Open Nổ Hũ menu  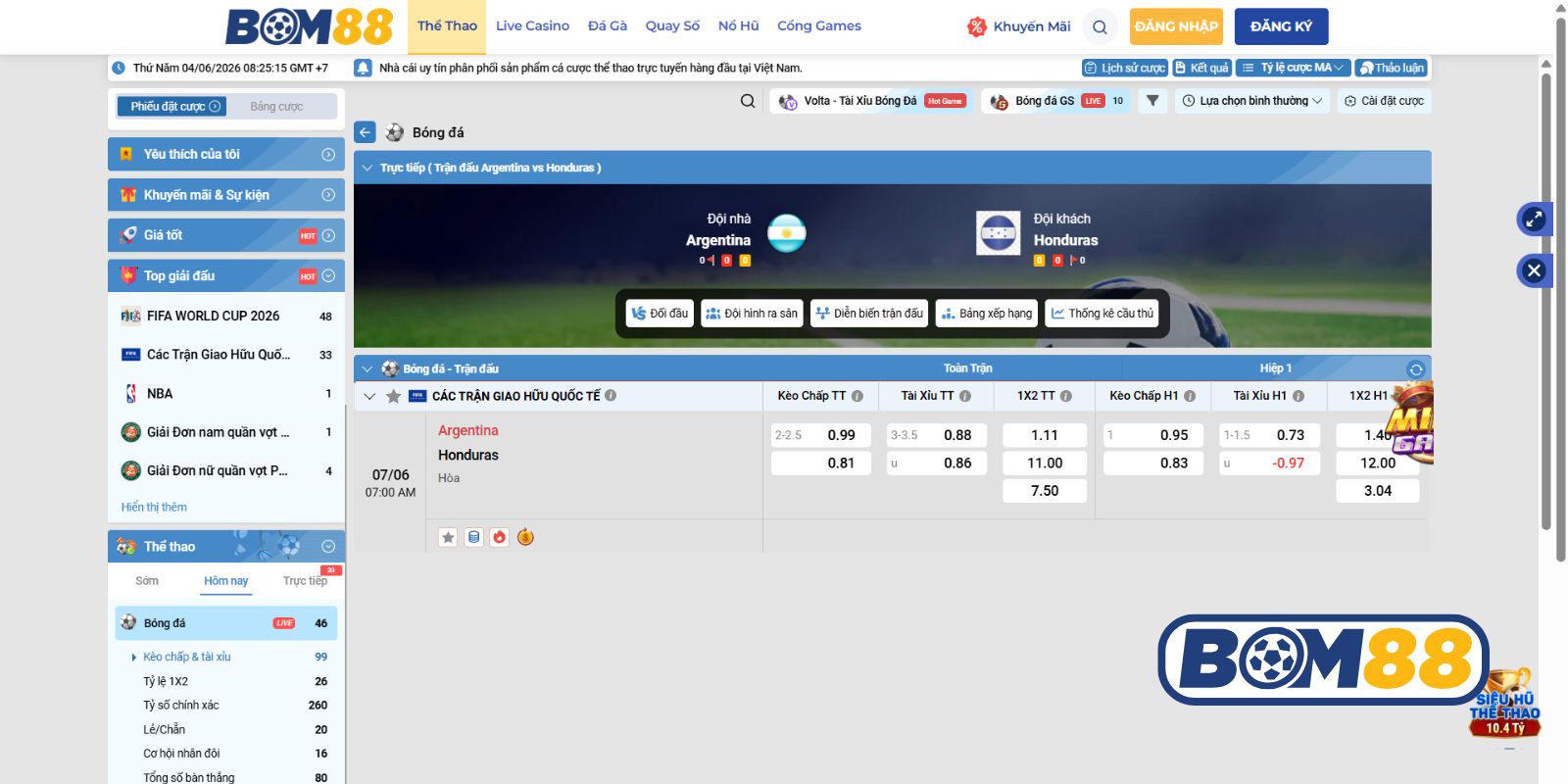pos(739,26)
